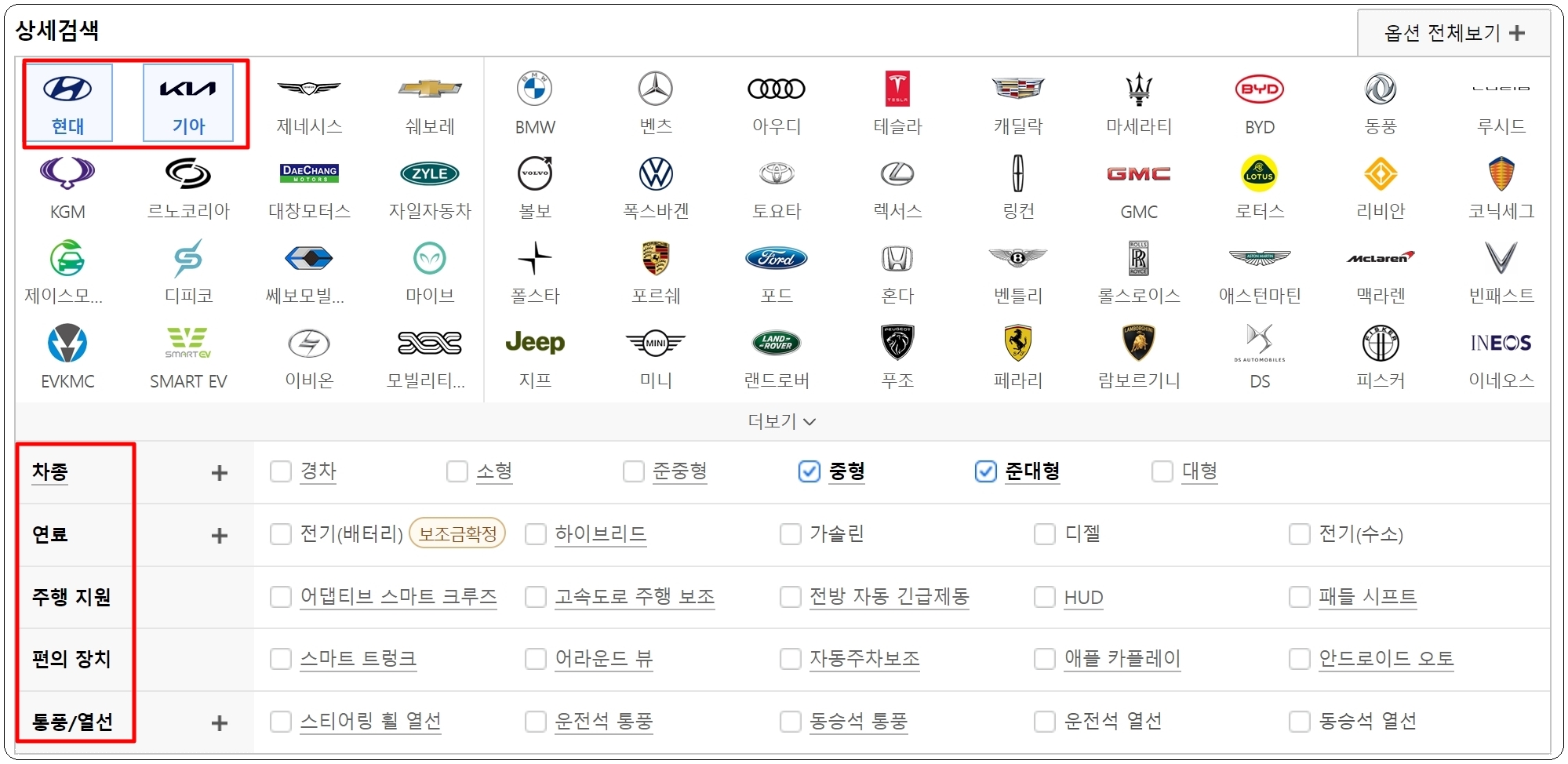Expand brand list with 더보기
The width and height of the screenshot is (1568, 764).
[782, 421]
